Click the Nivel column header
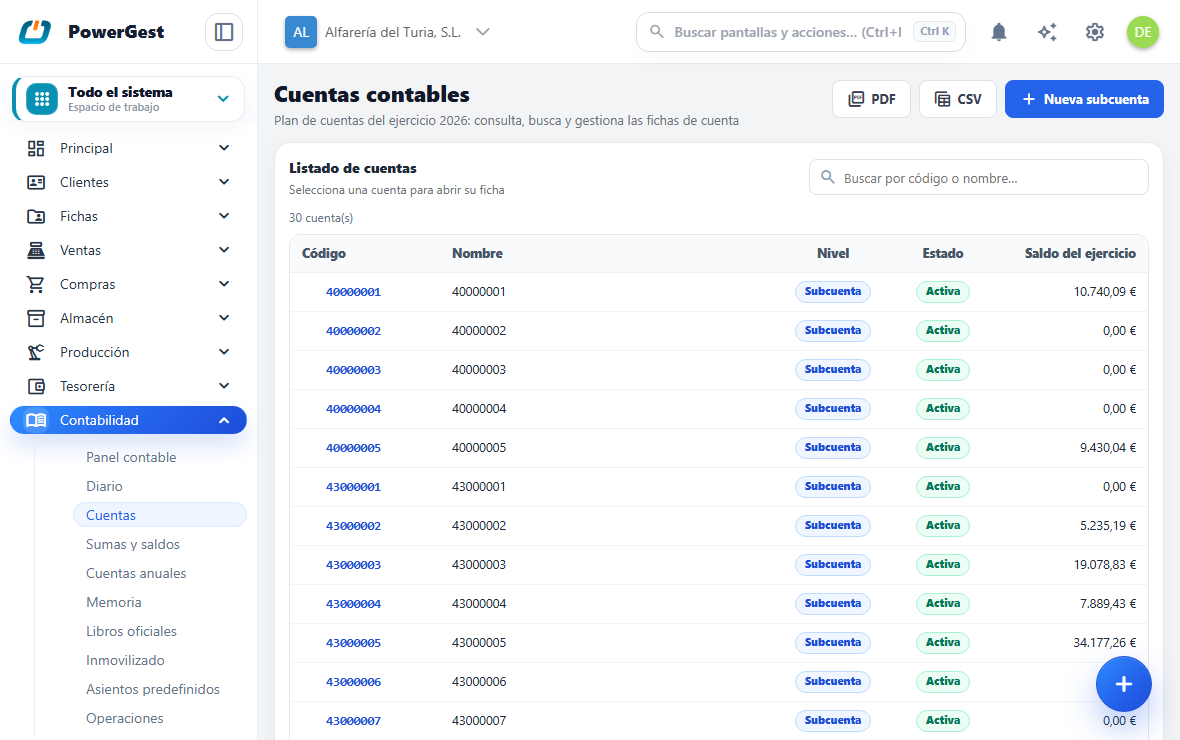 click(x=832, y=254)
